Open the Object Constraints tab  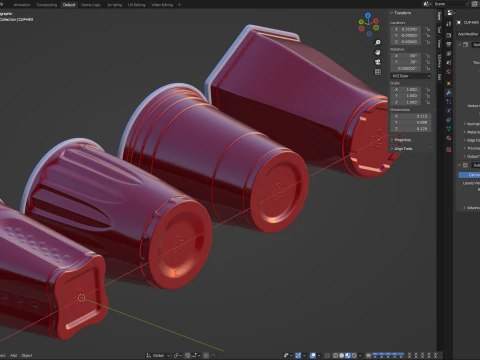[x=449, y=120]
